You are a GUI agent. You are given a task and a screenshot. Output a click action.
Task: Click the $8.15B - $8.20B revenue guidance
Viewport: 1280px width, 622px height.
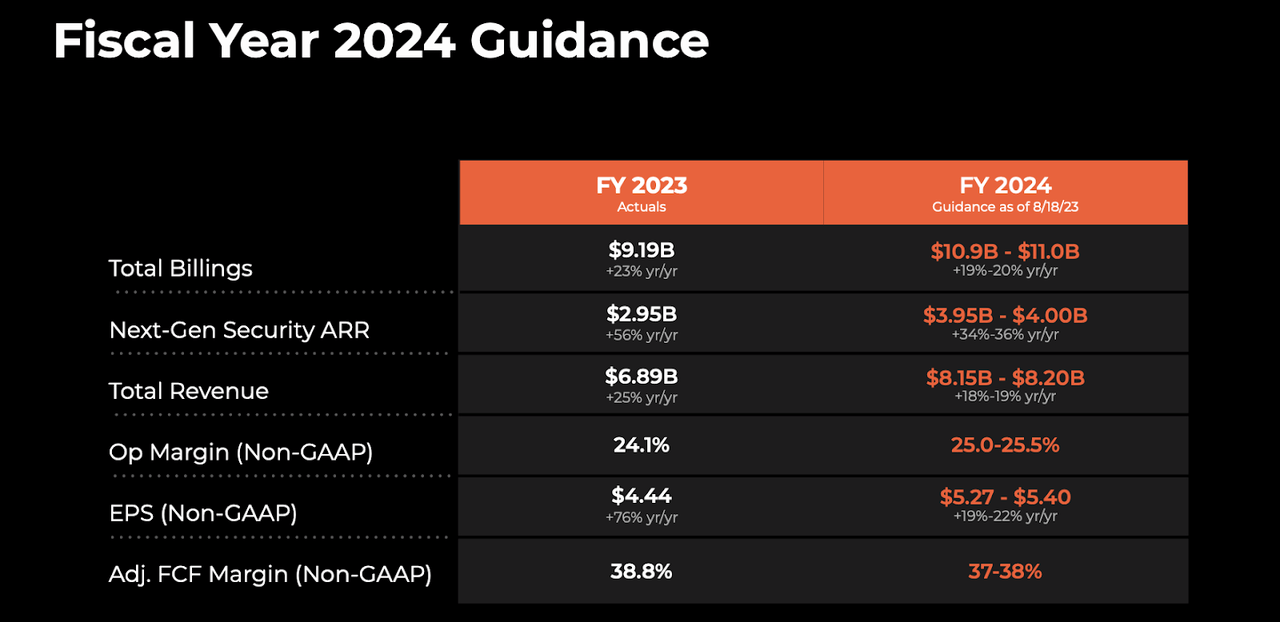point(1005,377)
